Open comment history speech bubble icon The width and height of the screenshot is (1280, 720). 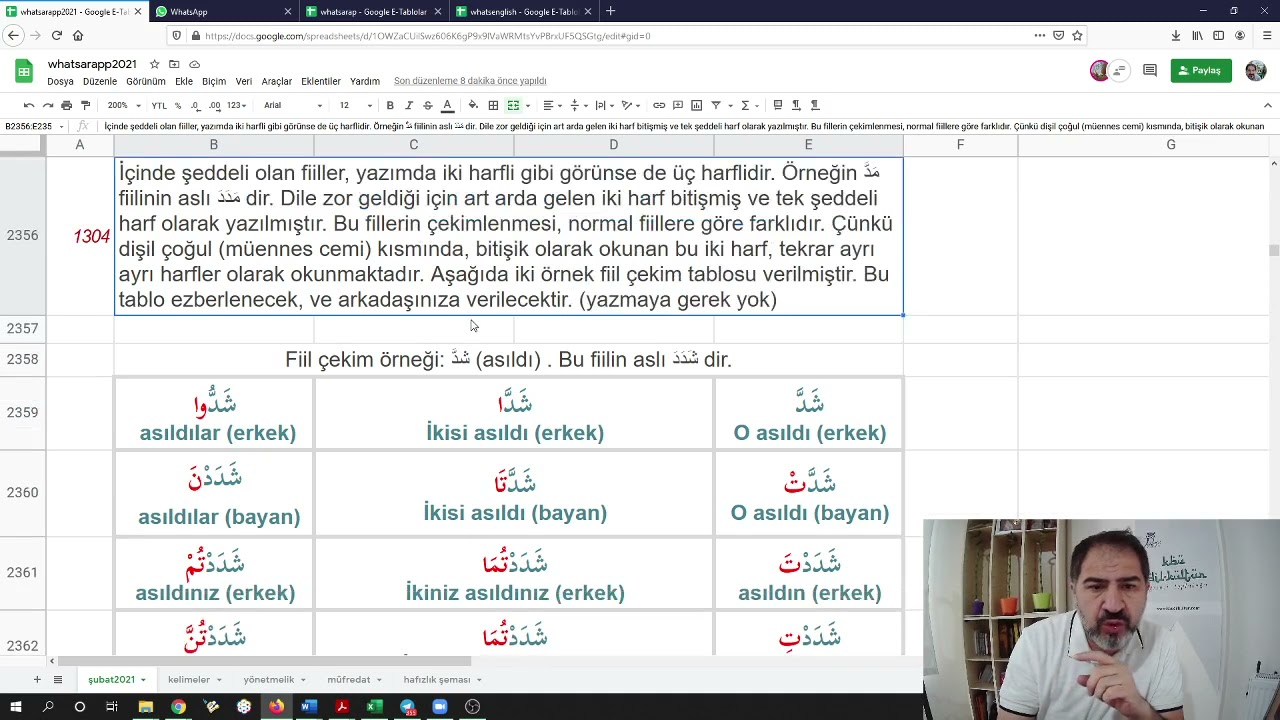click(x=1150, y=70)
